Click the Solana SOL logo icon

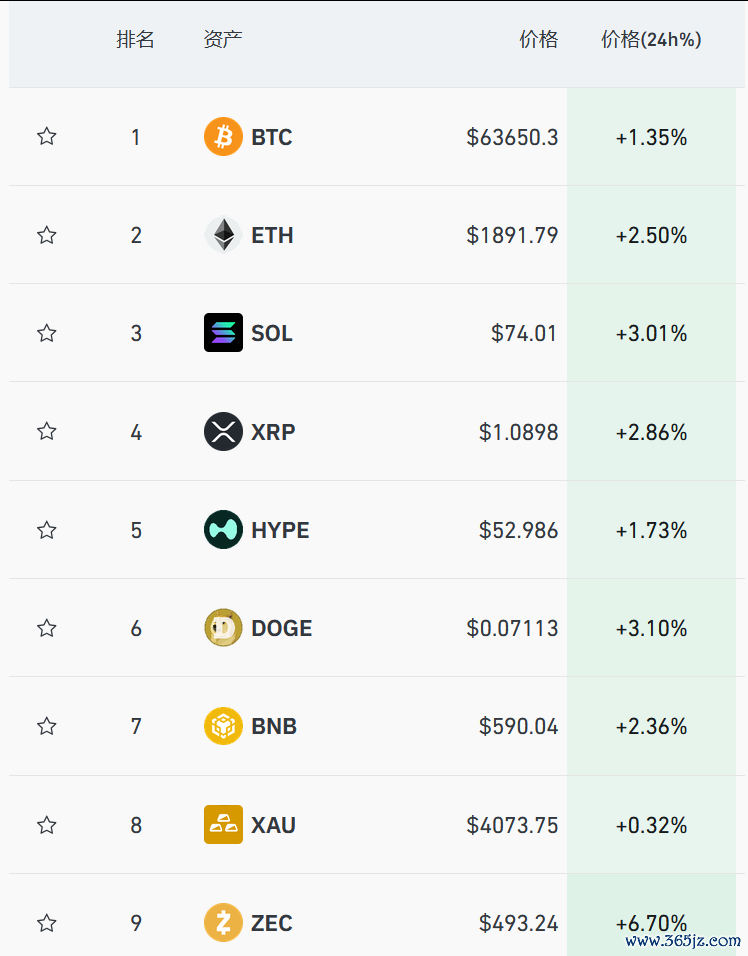(x=223, y=332)
